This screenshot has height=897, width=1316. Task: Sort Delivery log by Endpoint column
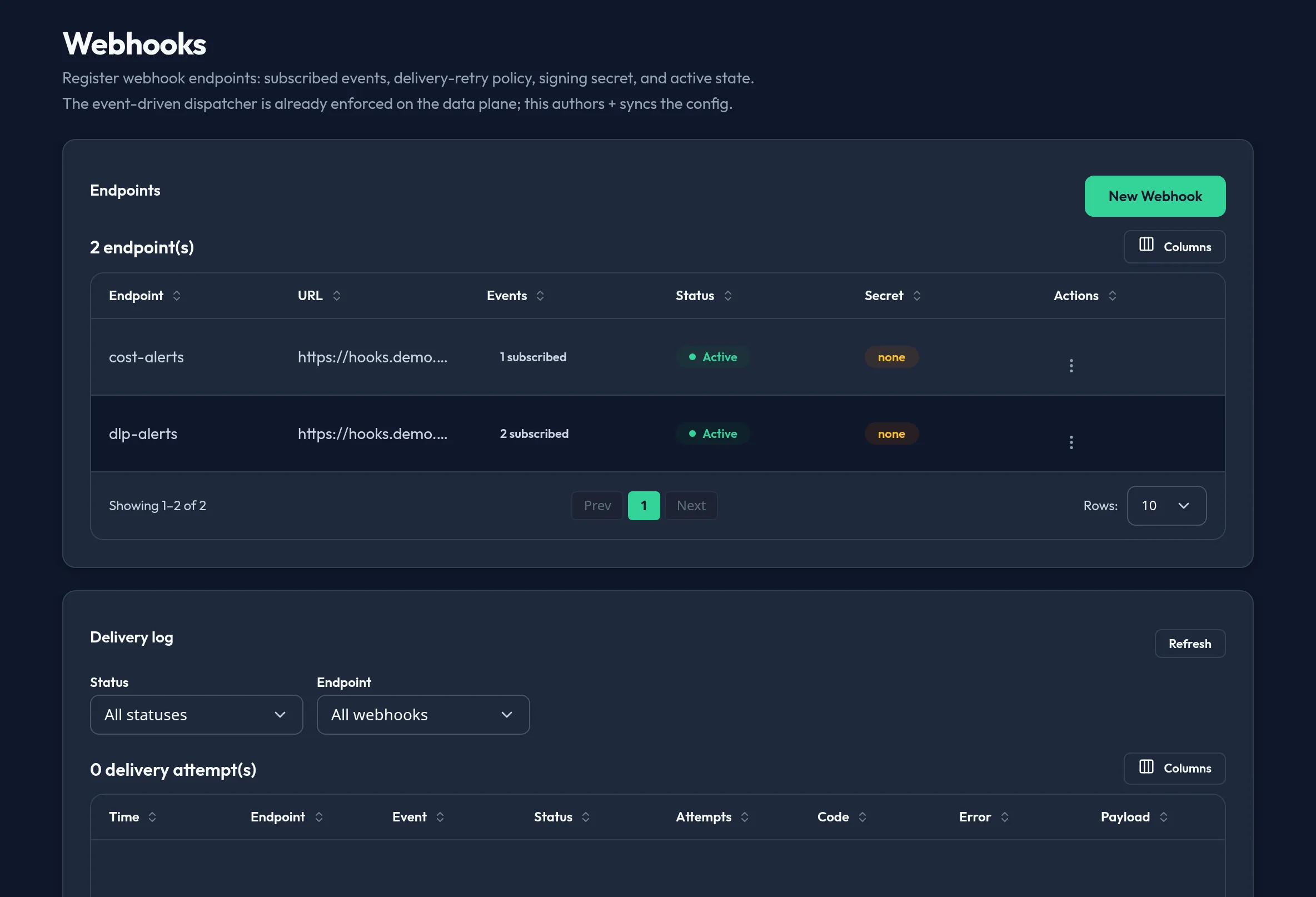287,816
